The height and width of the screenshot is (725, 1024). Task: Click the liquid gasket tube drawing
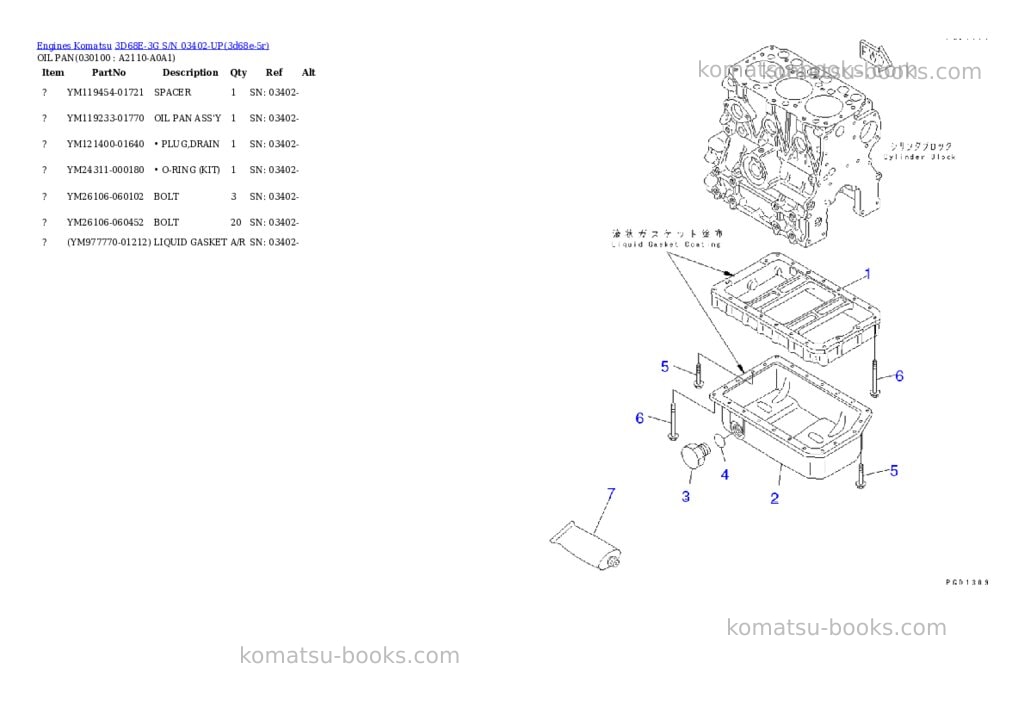(586, 546)
